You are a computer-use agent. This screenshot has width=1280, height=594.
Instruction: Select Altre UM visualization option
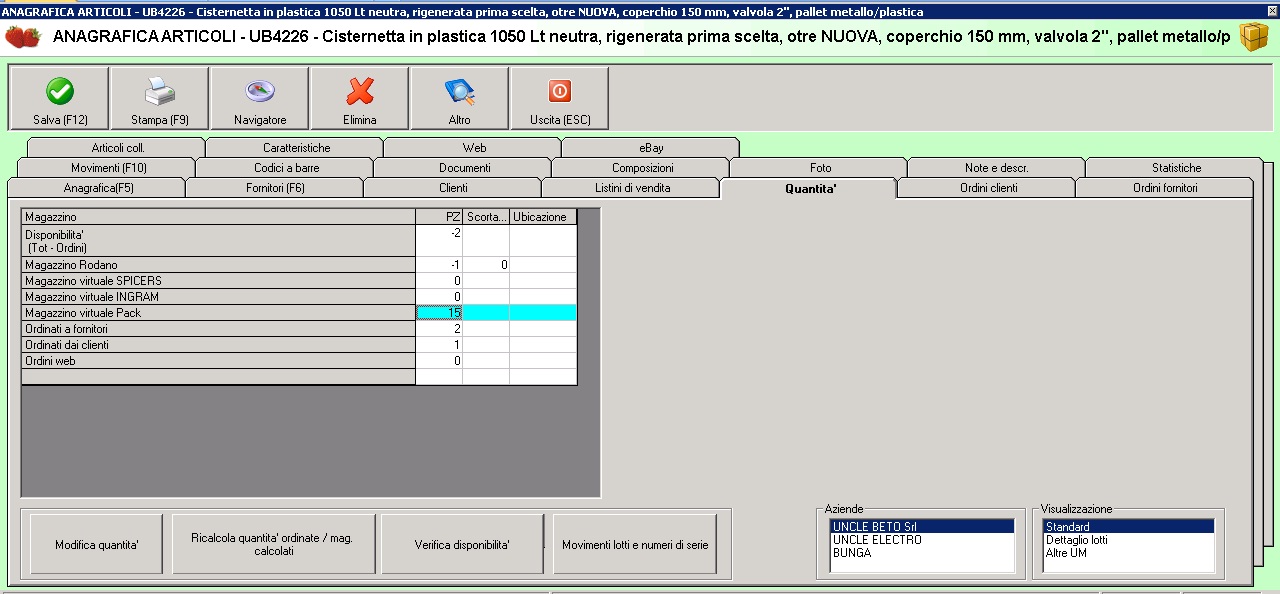1129,553
